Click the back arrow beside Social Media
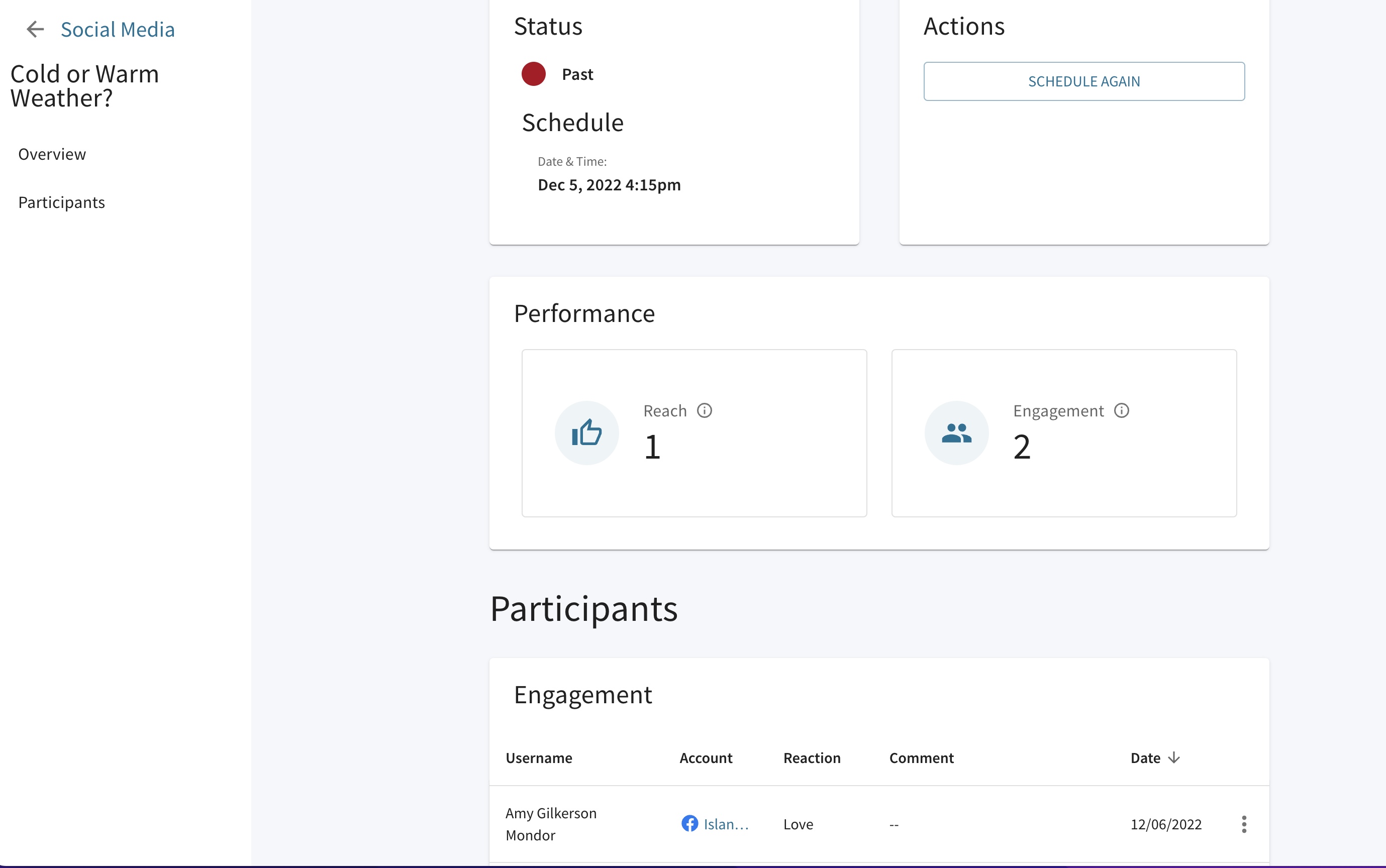This screenshot has height=868, width=1386. 36,29
